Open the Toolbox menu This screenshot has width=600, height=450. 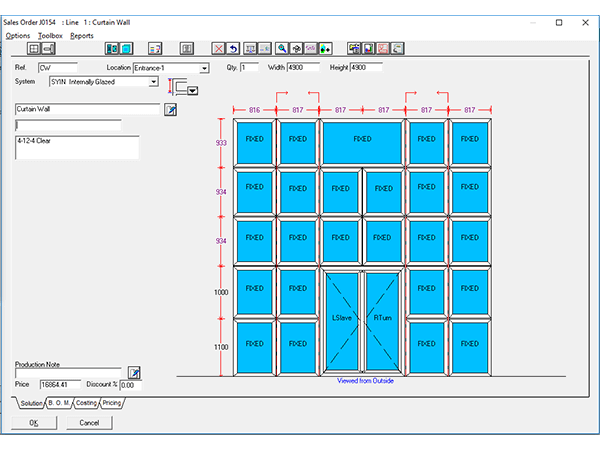50,35
